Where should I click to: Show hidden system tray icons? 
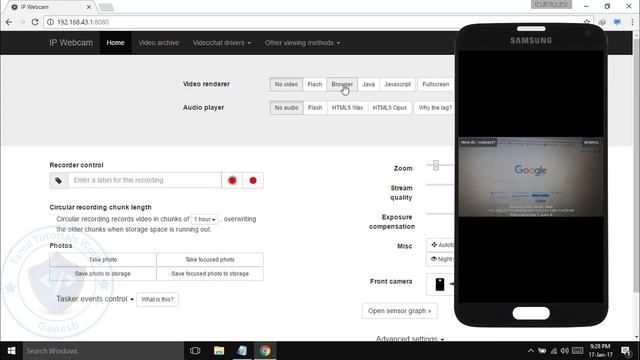[531, 351]
